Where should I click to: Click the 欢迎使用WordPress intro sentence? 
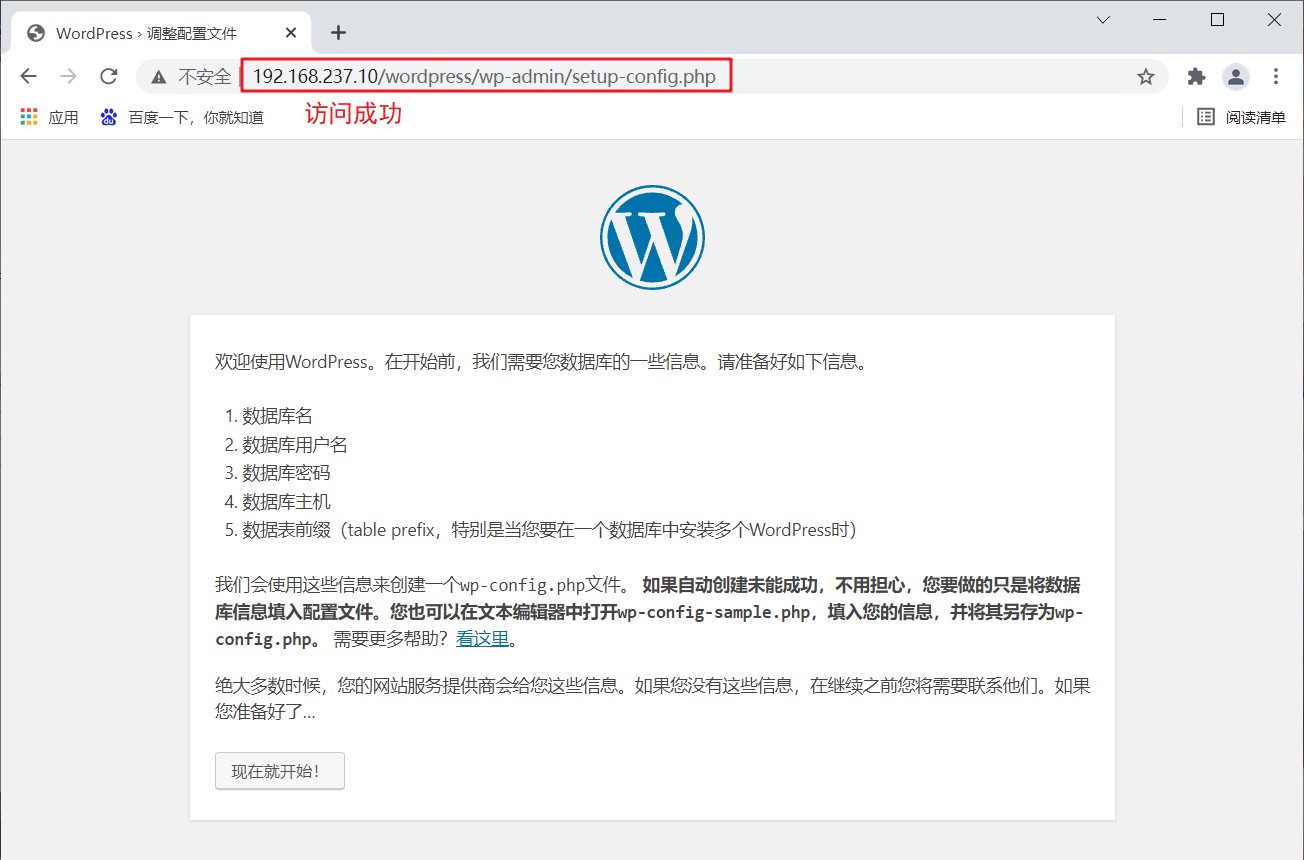tap(542, 362)
